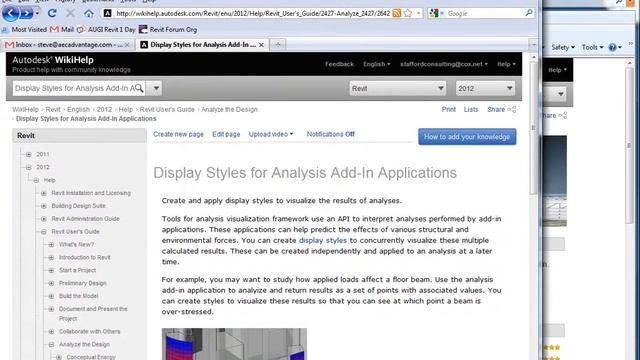The width and height of the screenshot is (640, 360).
Task: Collapse Revit User's Guide node
Action: coord(44,232)
